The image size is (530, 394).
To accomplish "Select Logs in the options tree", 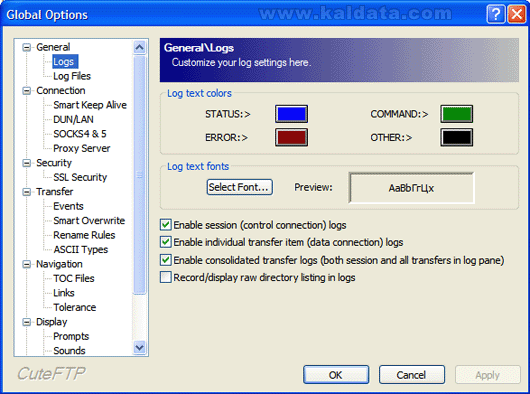I will [x=64, y=62].
